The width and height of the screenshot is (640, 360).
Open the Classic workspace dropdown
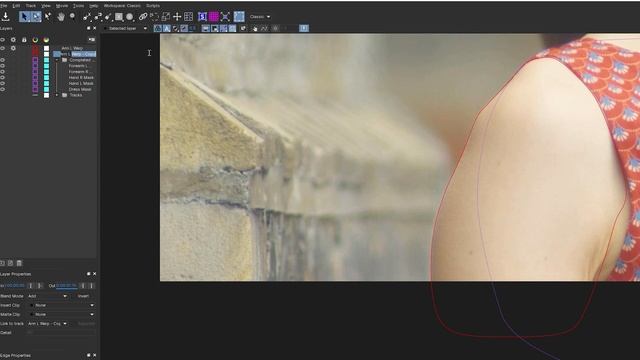coord(260,17)
